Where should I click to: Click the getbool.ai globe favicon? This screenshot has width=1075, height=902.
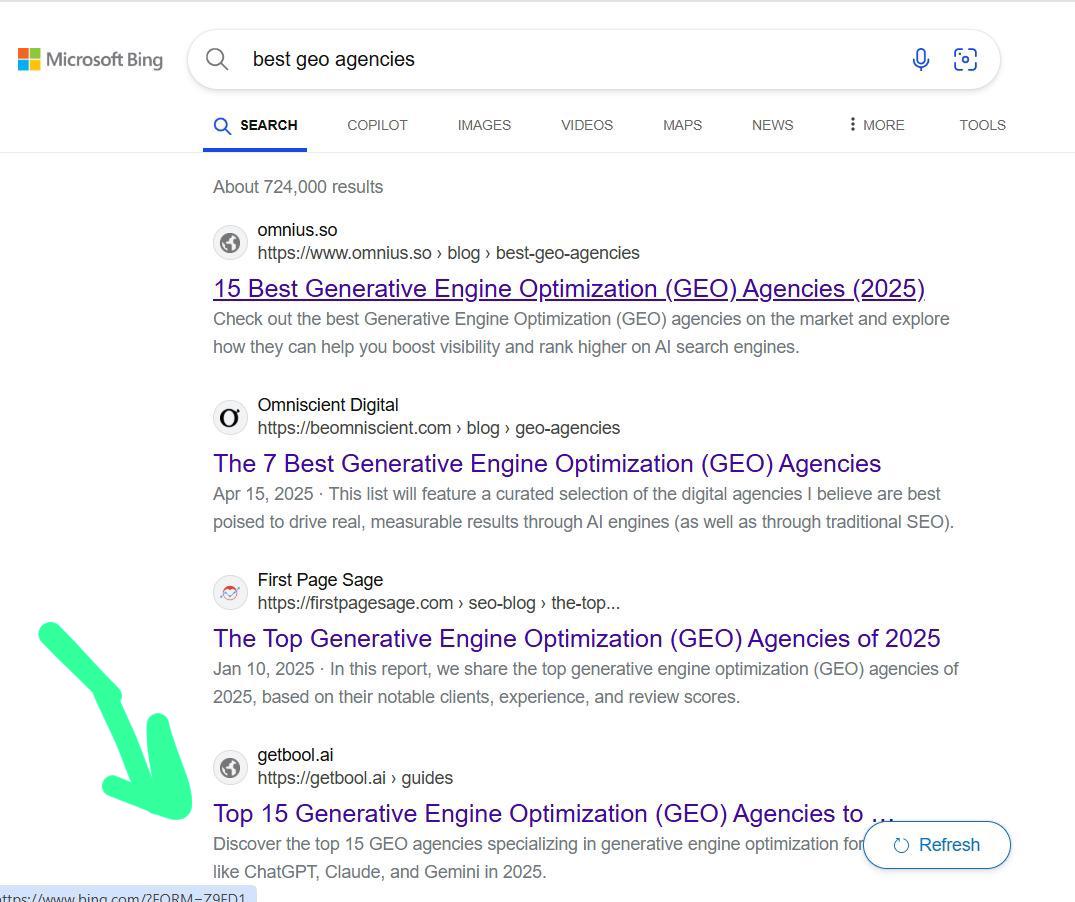coord(230,767)
